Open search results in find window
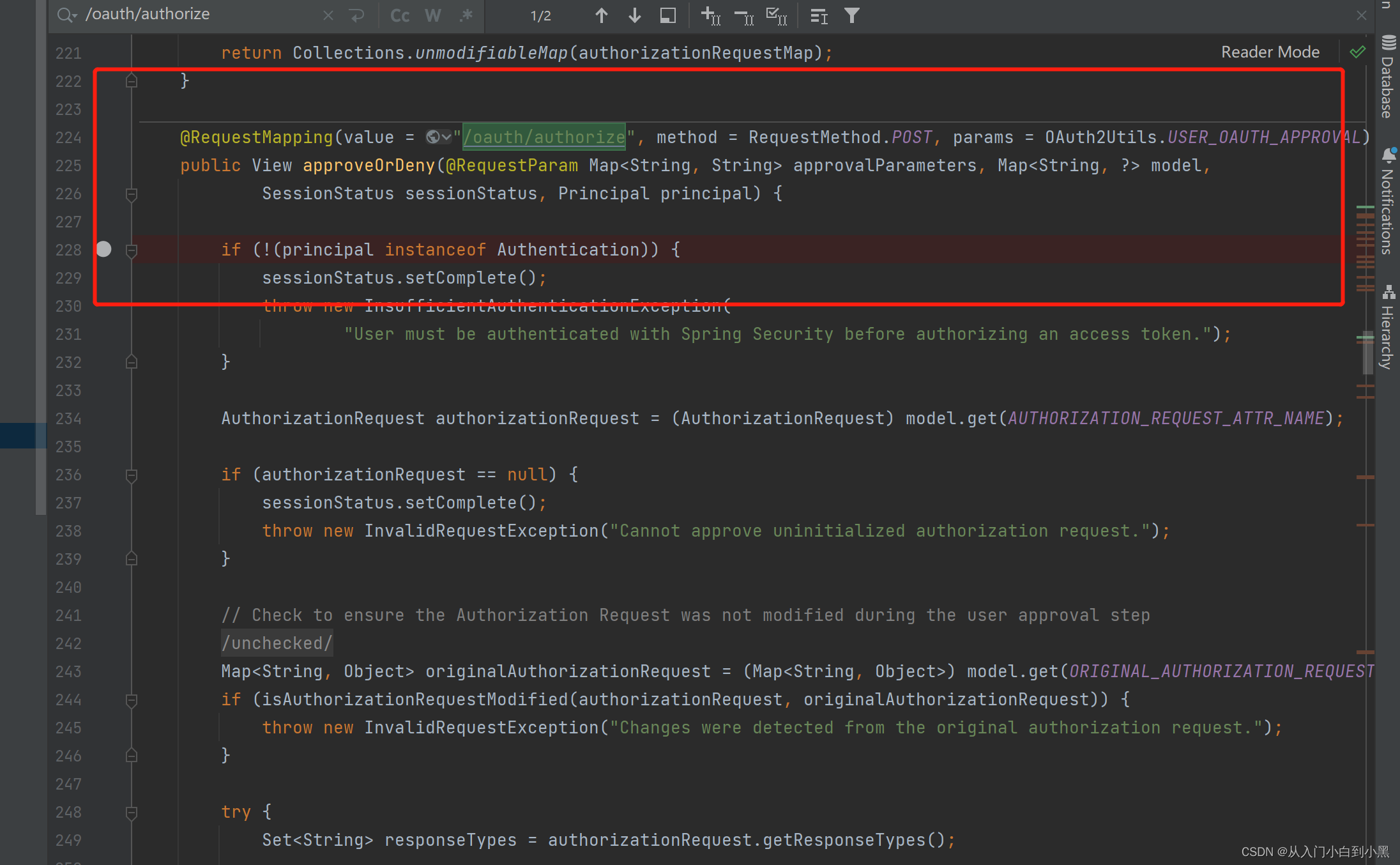This screenshot has width=1400, height=865. pyautogui.click(x=668, y=15)
